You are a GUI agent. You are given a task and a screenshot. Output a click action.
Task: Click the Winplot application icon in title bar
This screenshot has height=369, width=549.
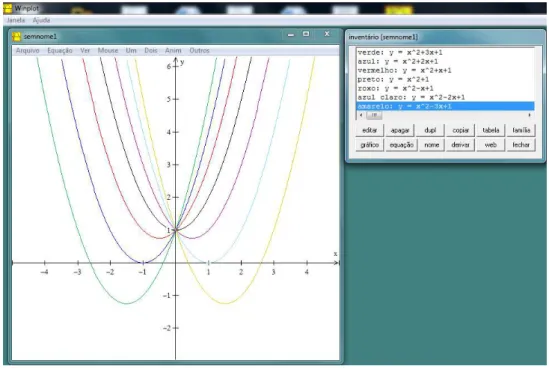point(8,8)
